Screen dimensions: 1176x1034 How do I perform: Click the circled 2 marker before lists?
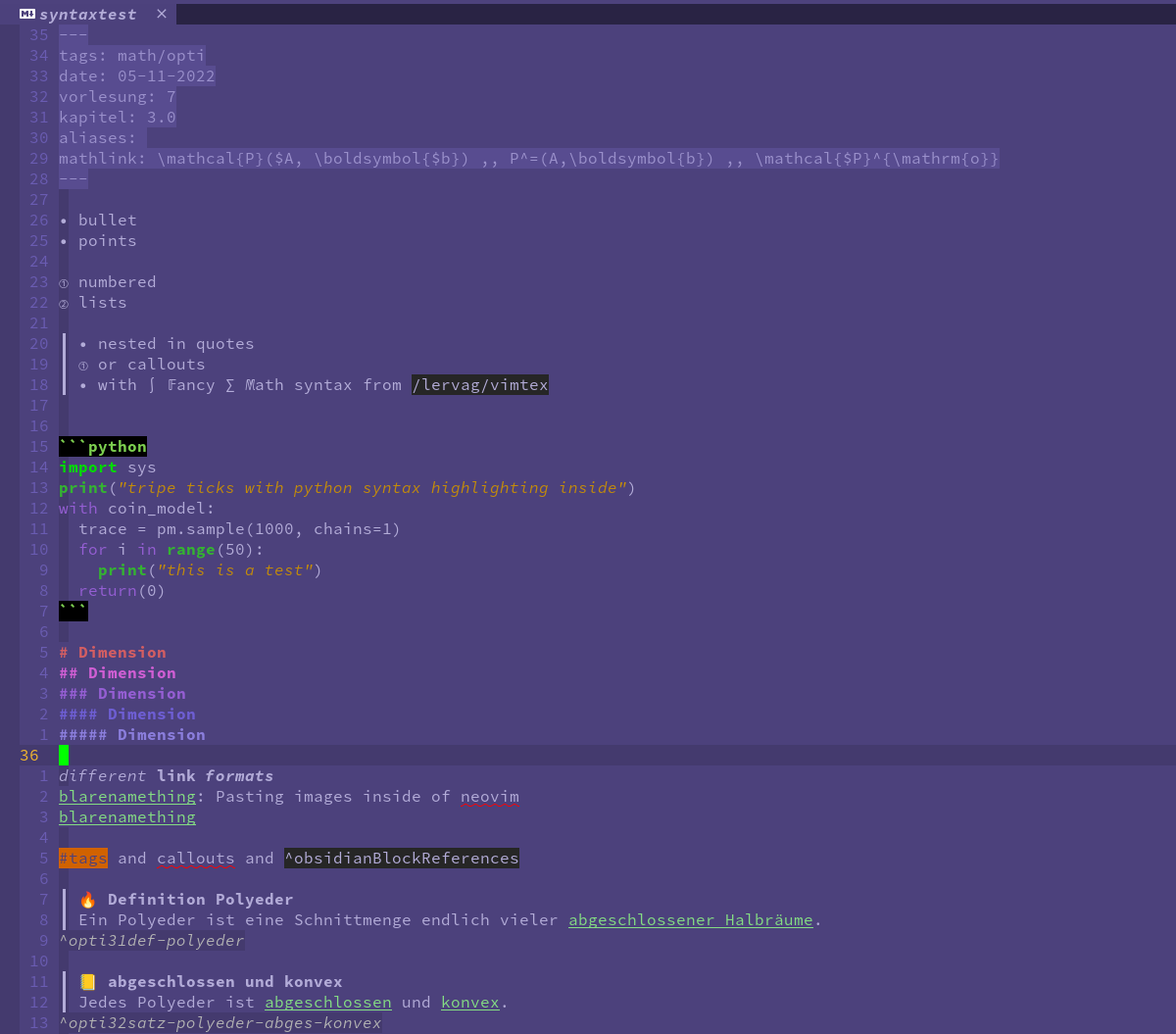click(64, 303)
